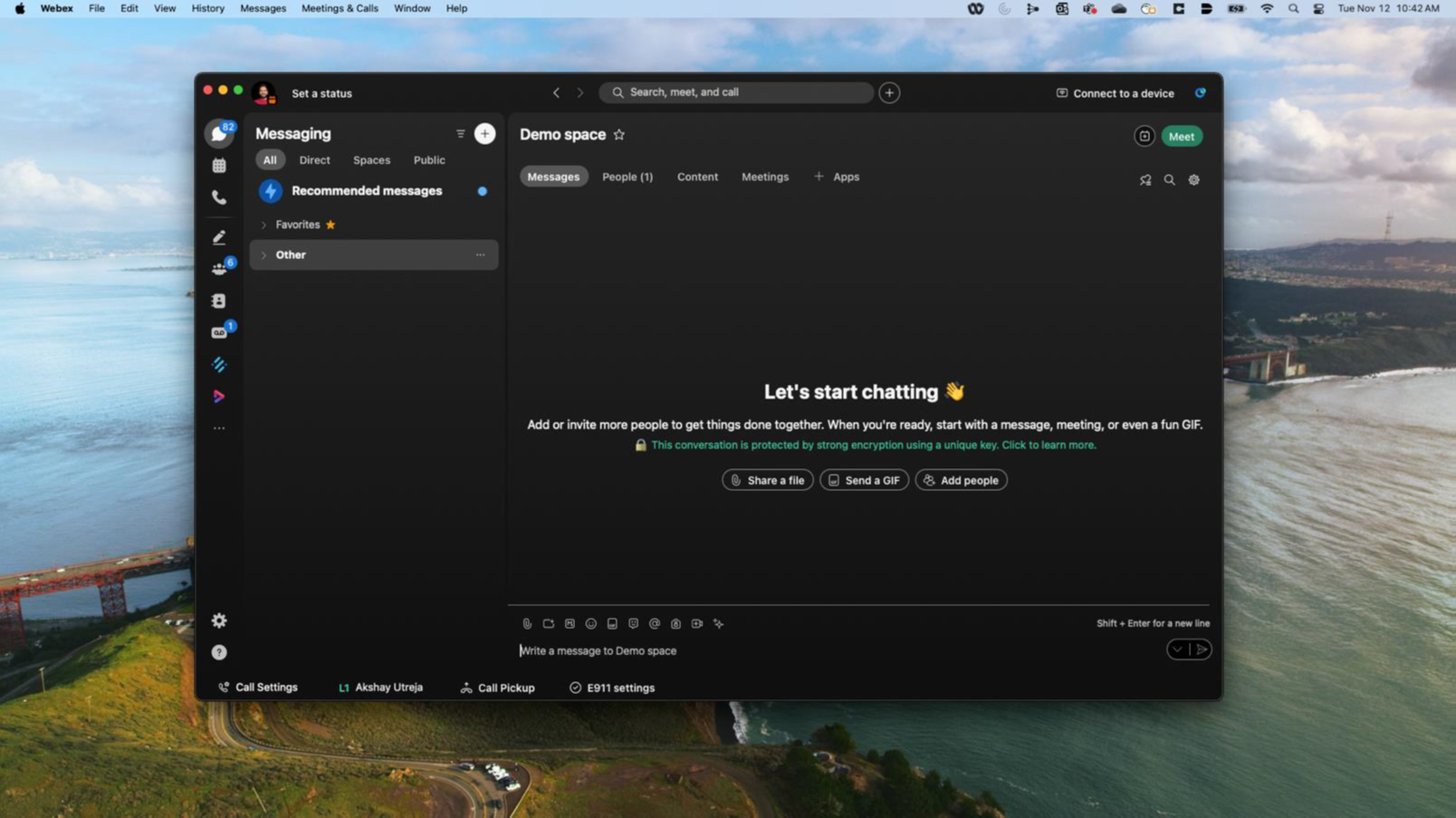
Task: Open the sticker reaction icon in composer
Action: pyautogui.click(x=634, y=623)
